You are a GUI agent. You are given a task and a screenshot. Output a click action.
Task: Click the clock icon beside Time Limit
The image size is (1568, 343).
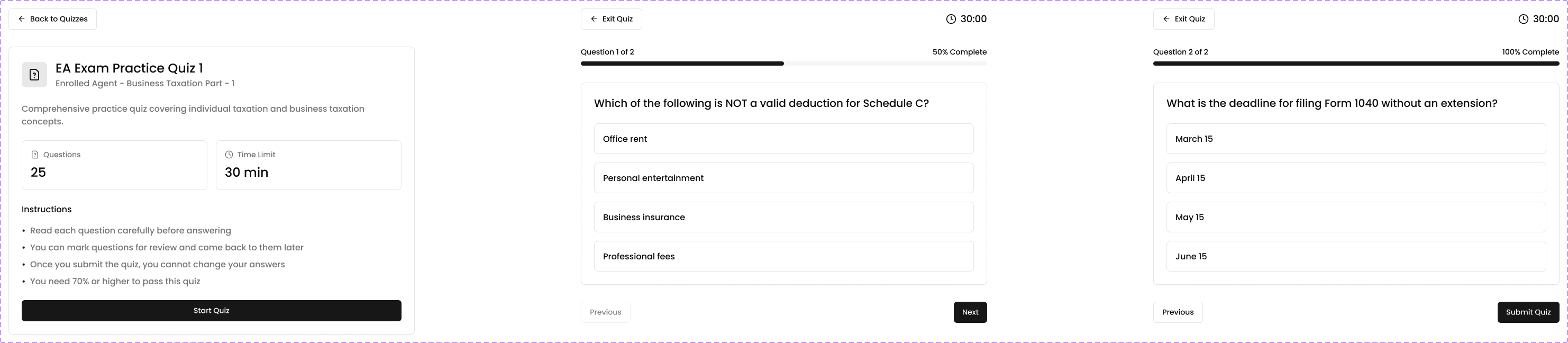(229, 155)
